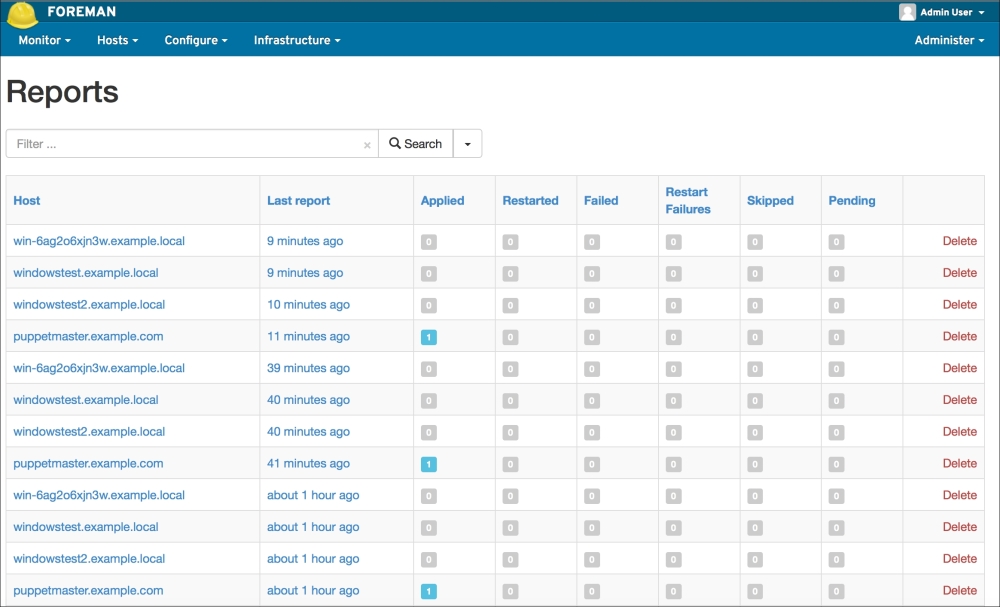Expand the Infrastructure dropdown menu

[x=297, y=40]
